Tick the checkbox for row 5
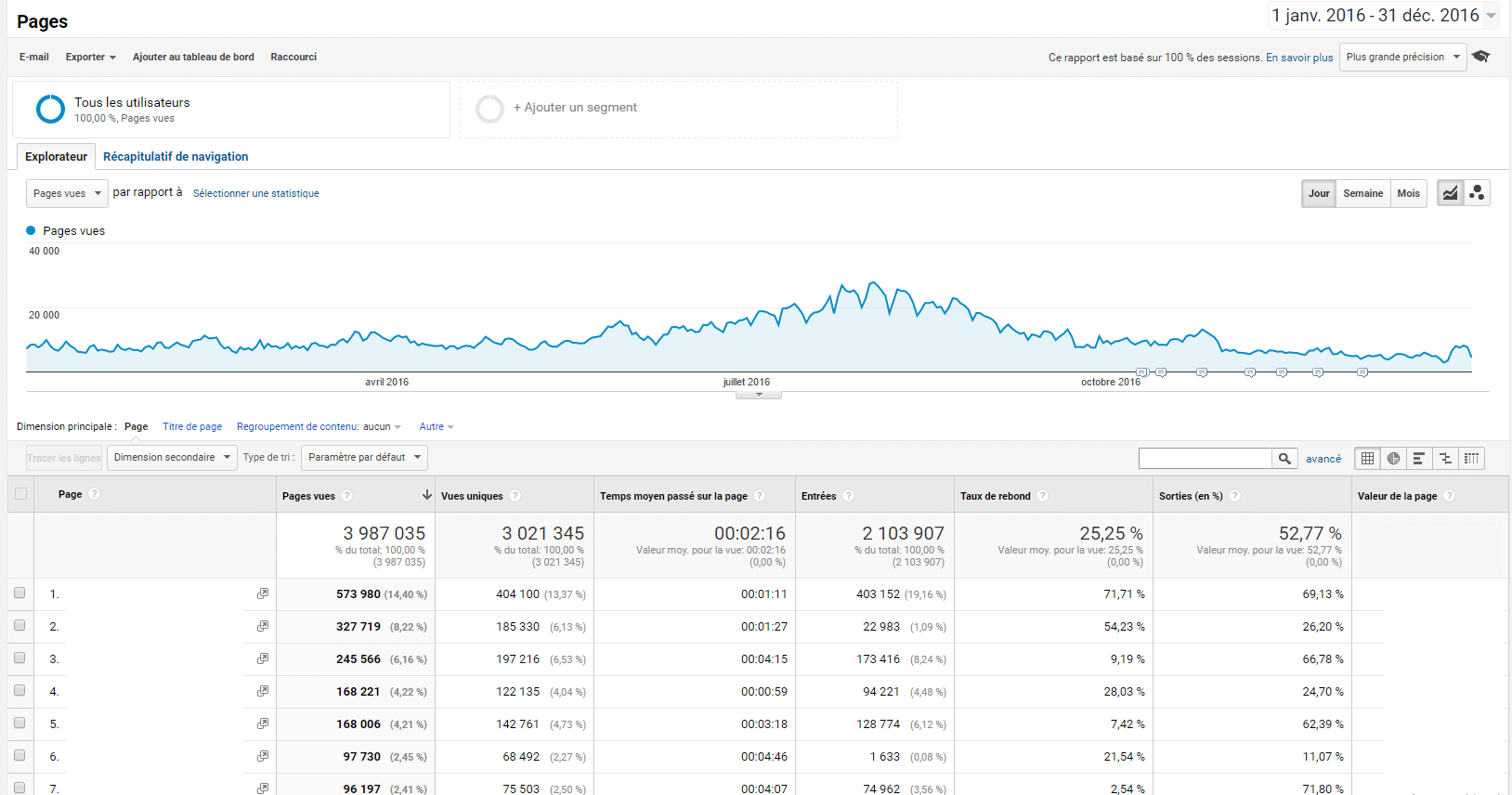The height and width of the screenshot is (795, 1512). click(20, 723)
